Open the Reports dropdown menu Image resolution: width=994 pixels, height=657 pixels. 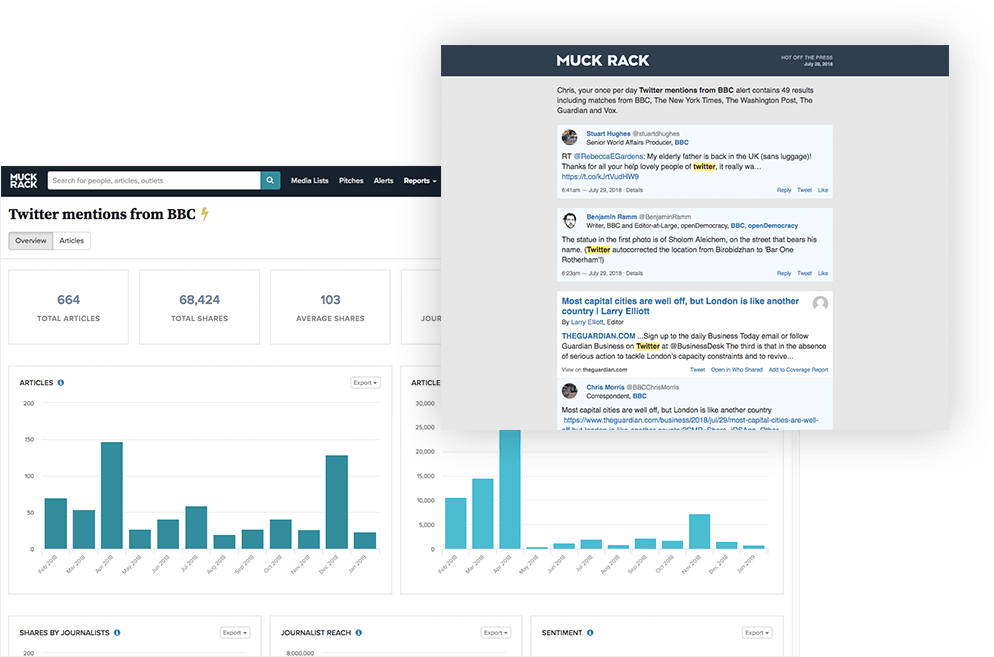420,181
